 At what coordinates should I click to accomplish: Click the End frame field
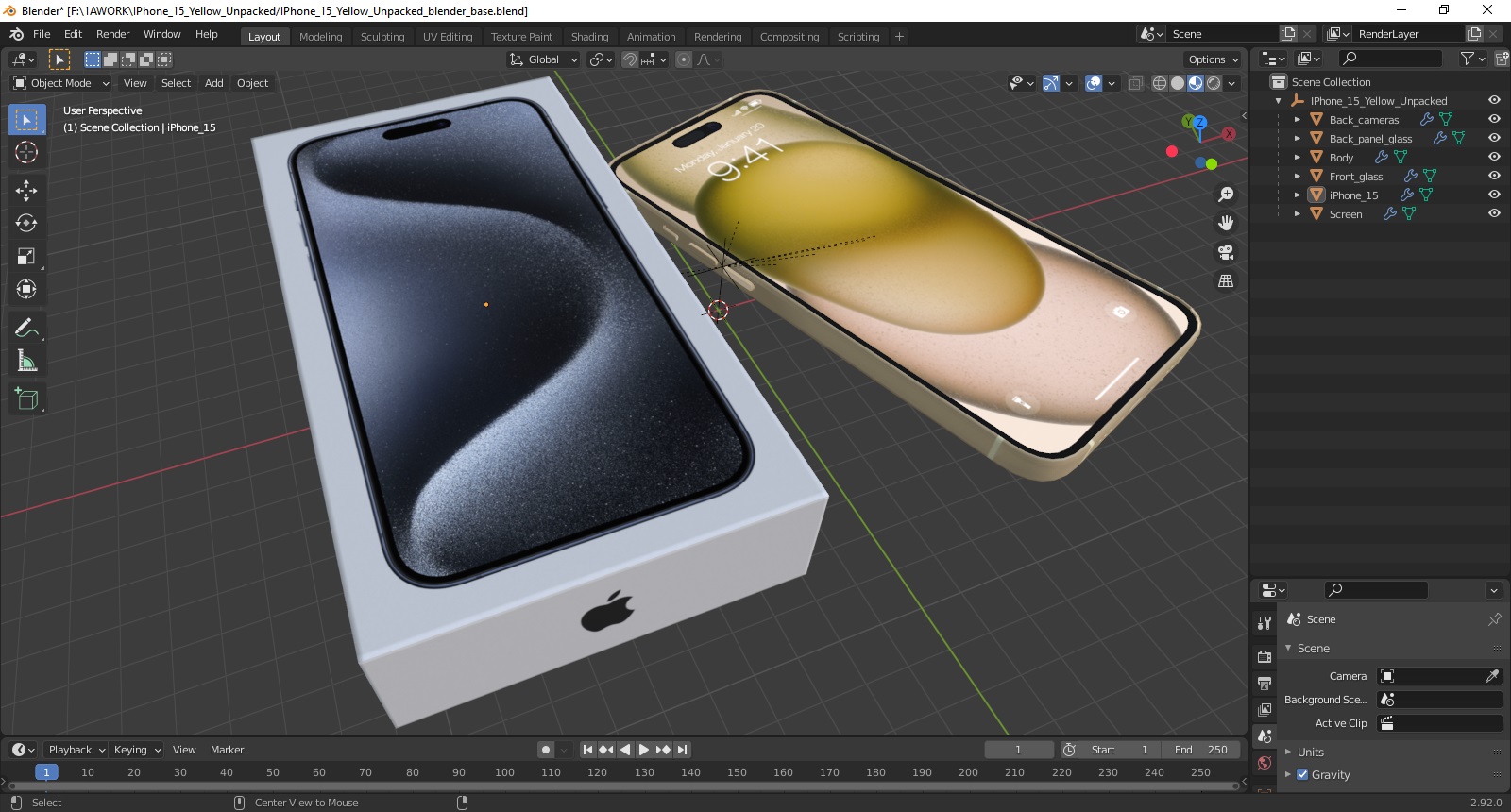1200,750
